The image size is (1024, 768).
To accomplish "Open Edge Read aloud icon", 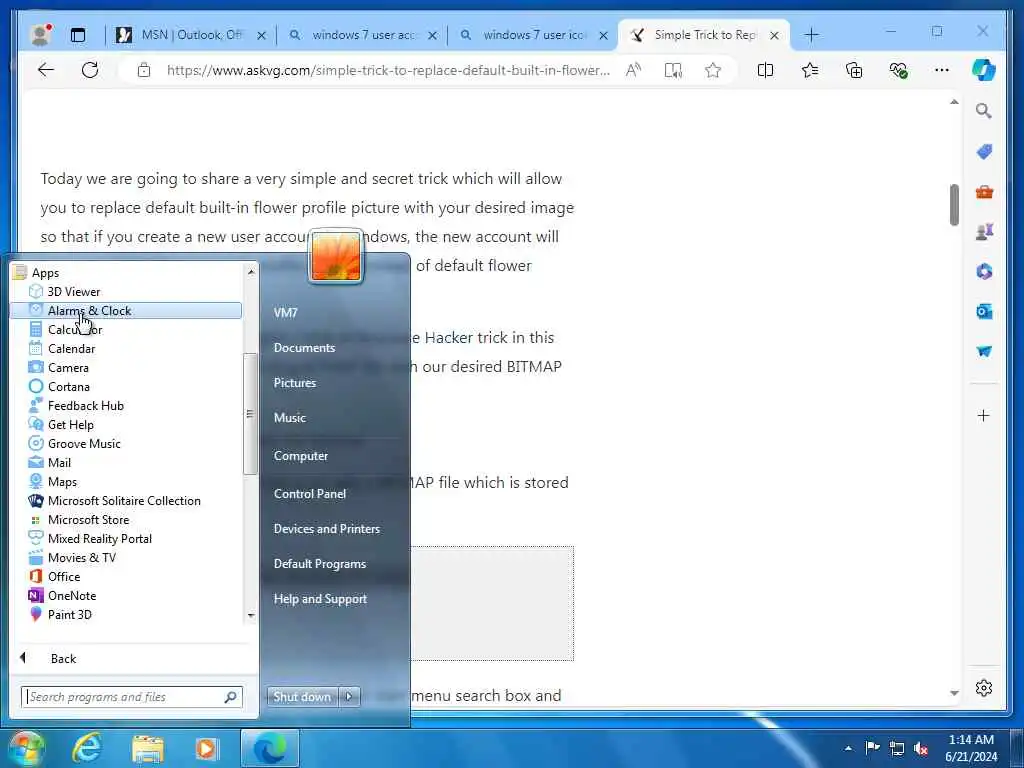I will click(x=633, y=70).
